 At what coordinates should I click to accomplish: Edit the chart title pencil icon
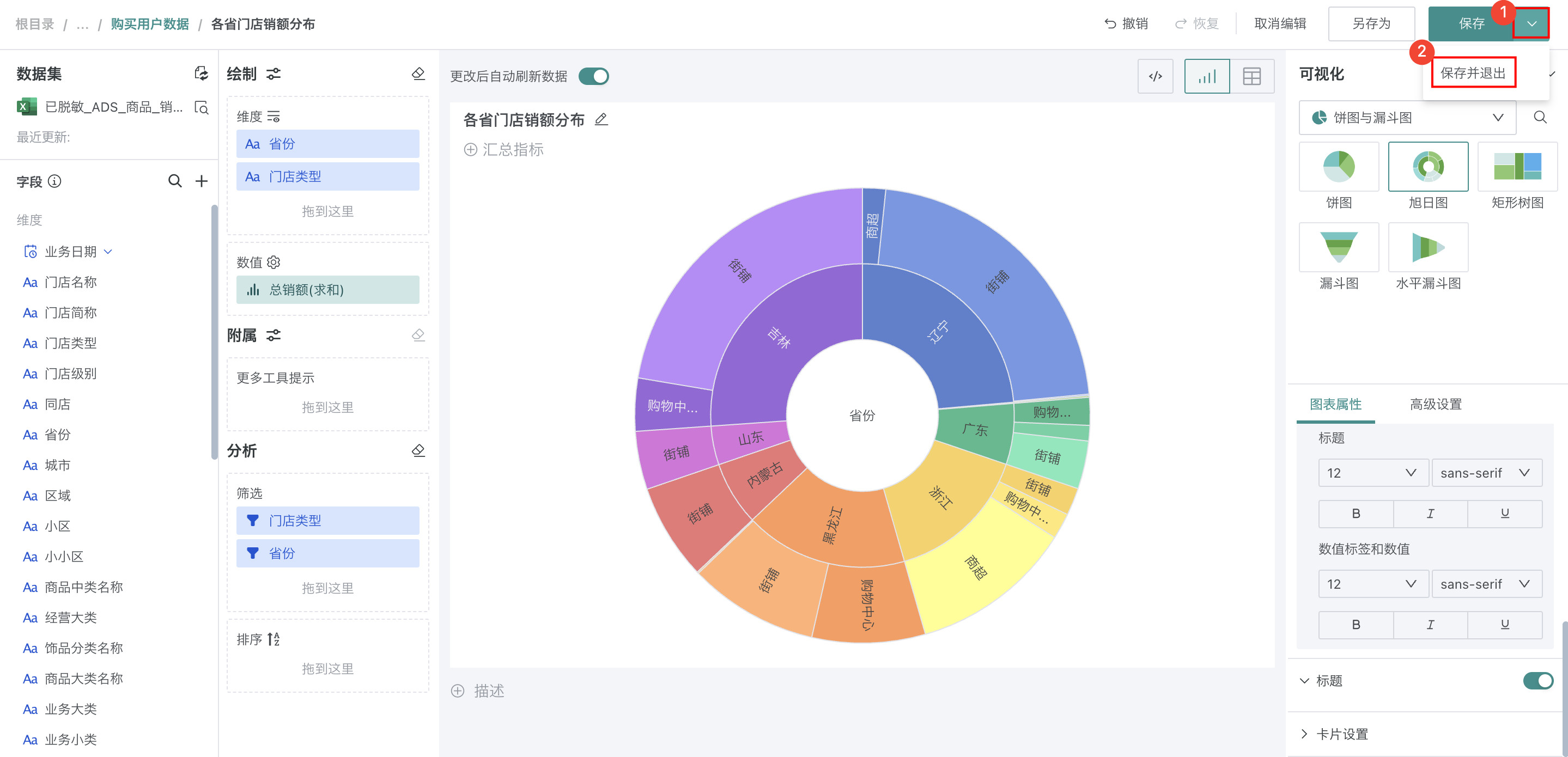point(601,119)
